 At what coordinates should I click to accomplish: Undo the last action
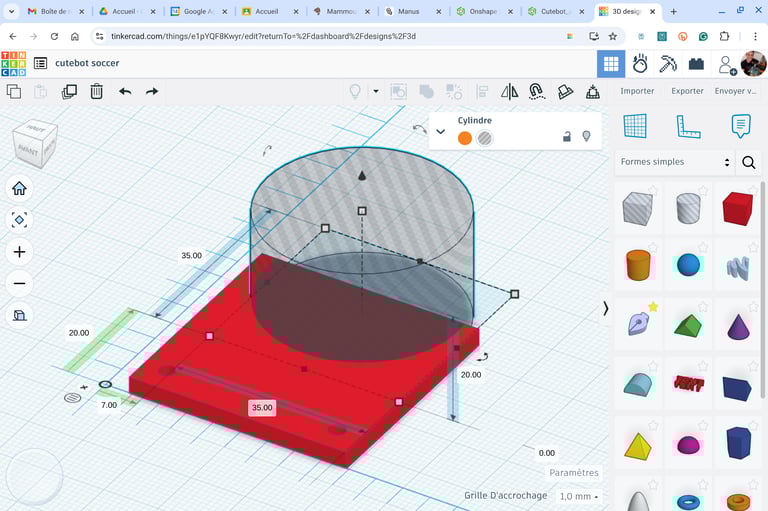(125, 91)
